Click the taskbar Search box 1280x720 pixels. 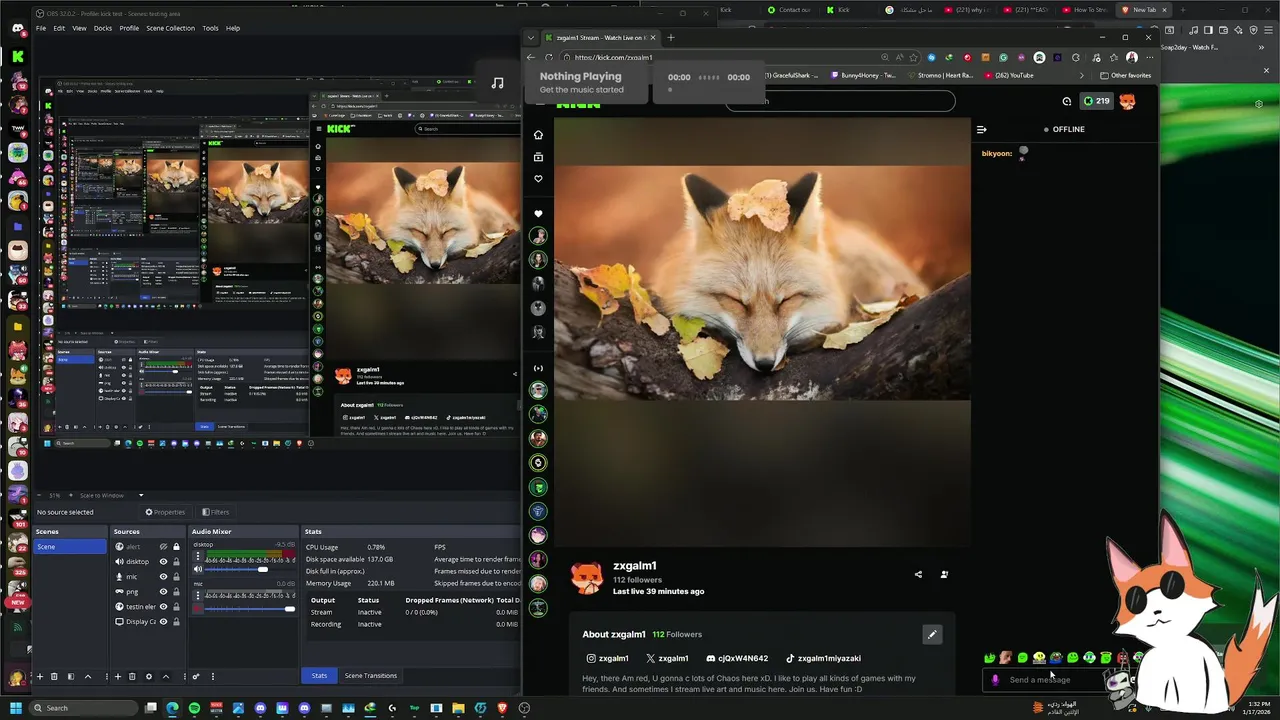[x=84, y=708]
